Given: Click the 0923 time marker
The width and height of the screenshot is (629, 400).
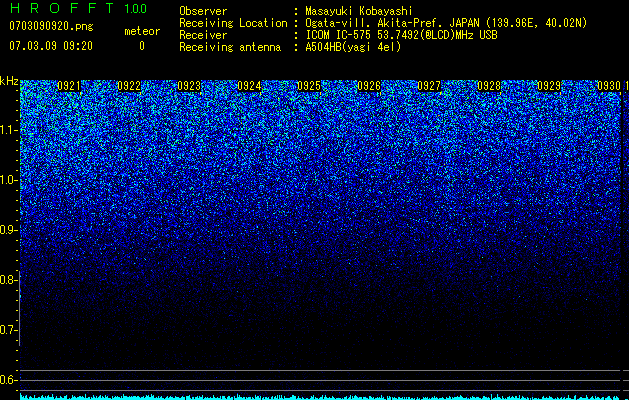Looking at the screenshot, I should click(189, 86).
